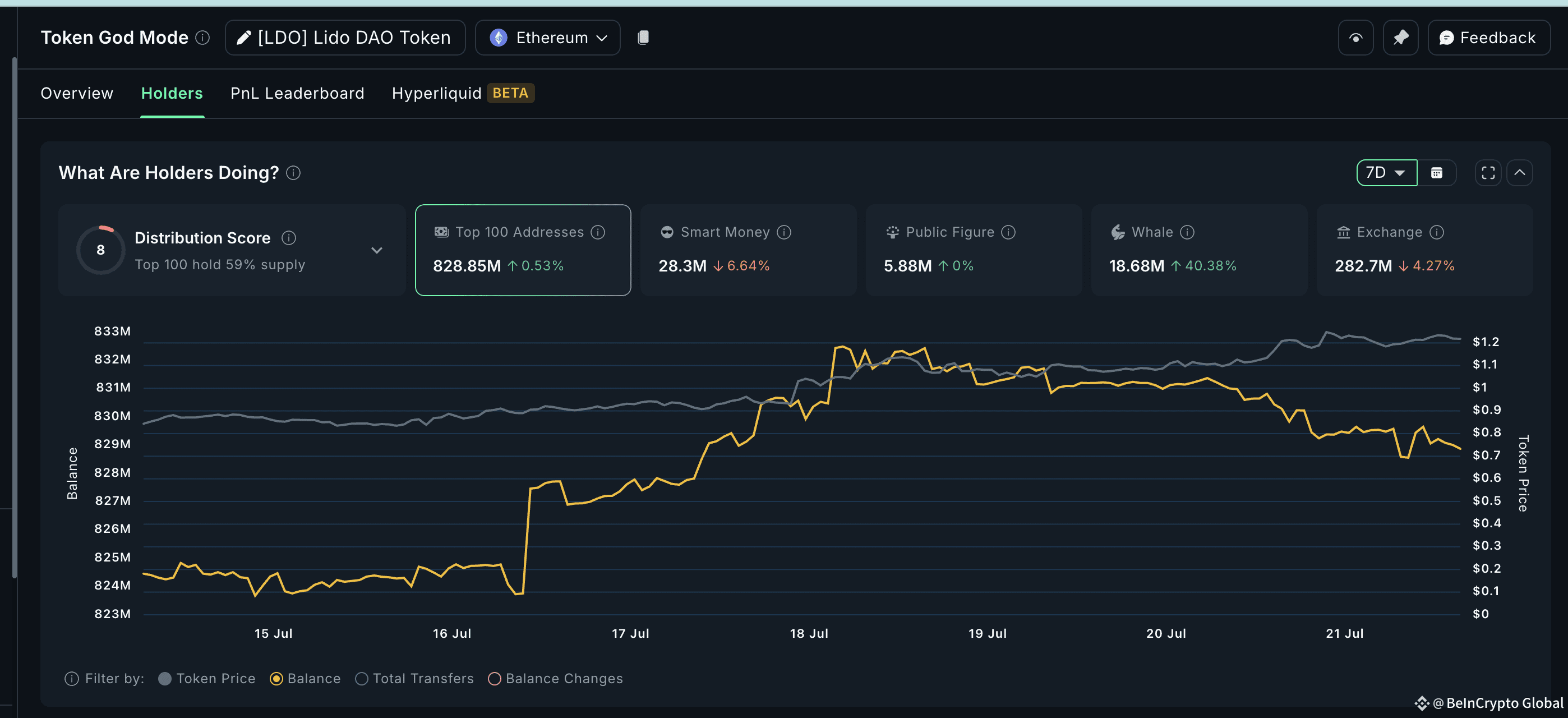Click the $1.2 token price axis label

click(1486, 342)
